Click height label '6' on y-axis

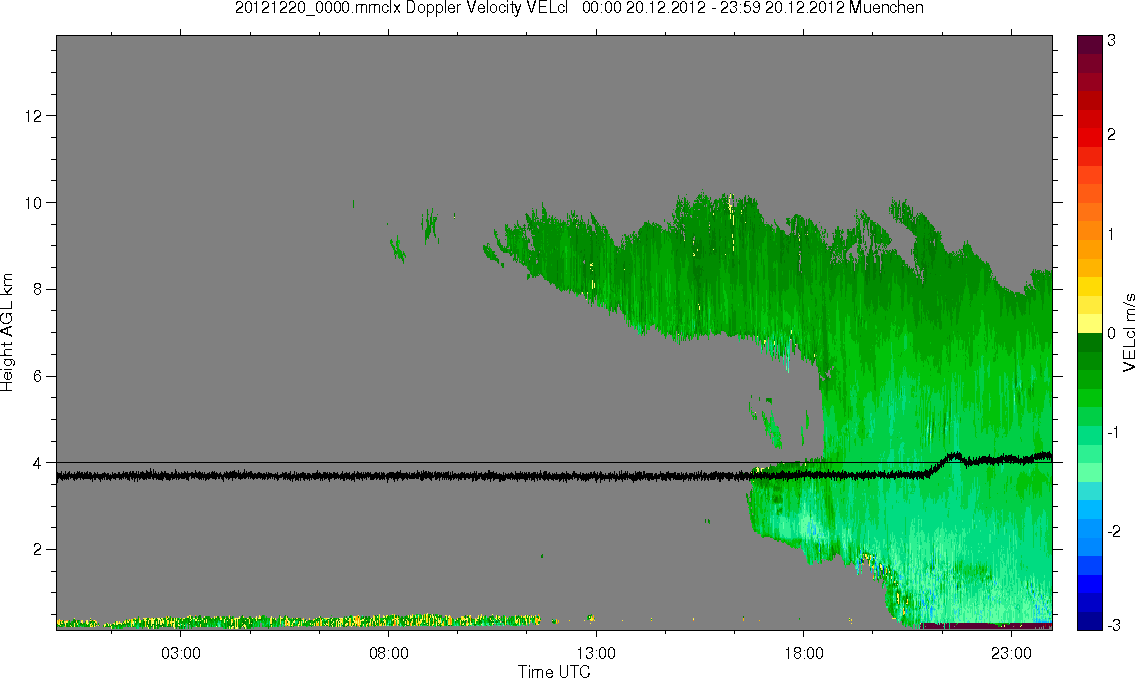(38, 376)
